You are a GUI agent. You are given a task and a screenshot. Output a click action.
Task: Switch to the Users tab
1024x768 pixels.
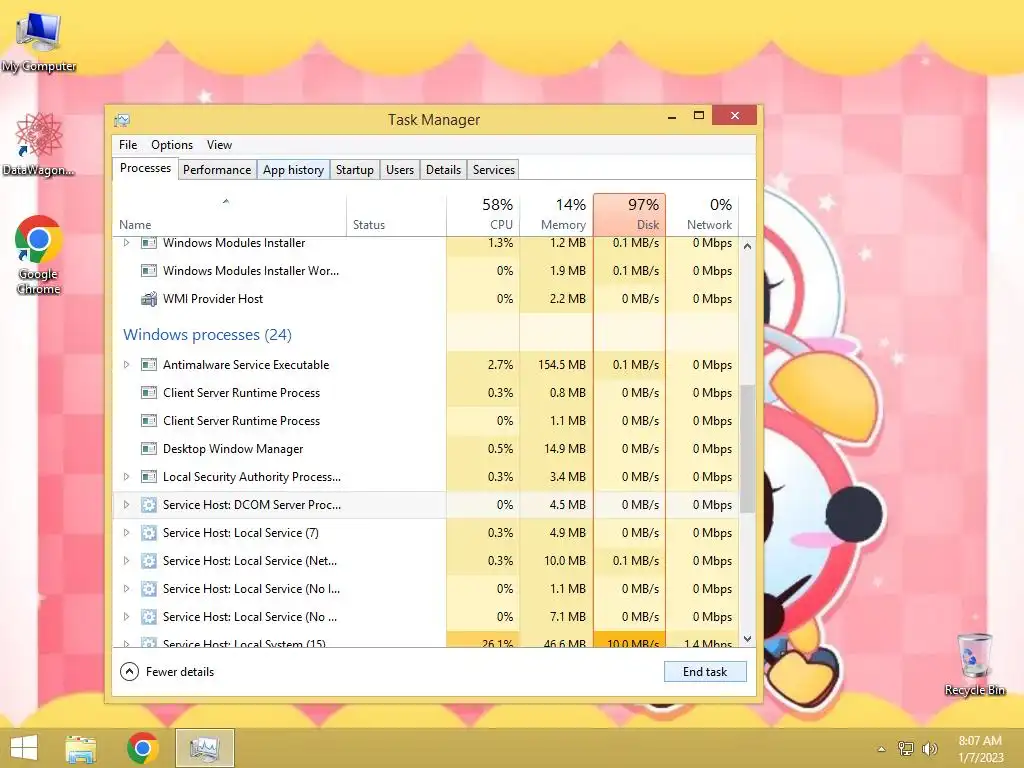(400, 170)
